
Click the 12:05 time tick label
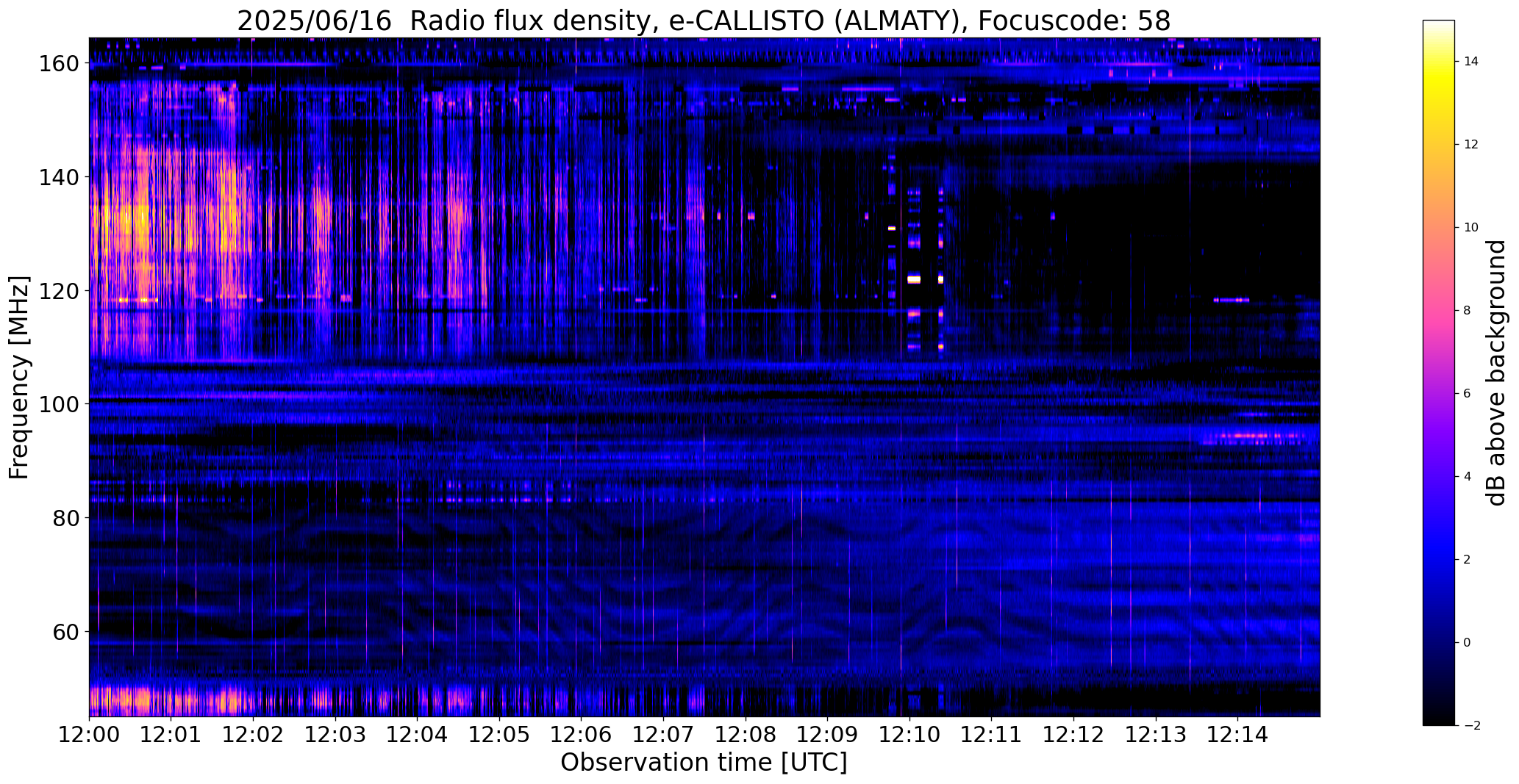pyautogui.click(x=499, y=734)
